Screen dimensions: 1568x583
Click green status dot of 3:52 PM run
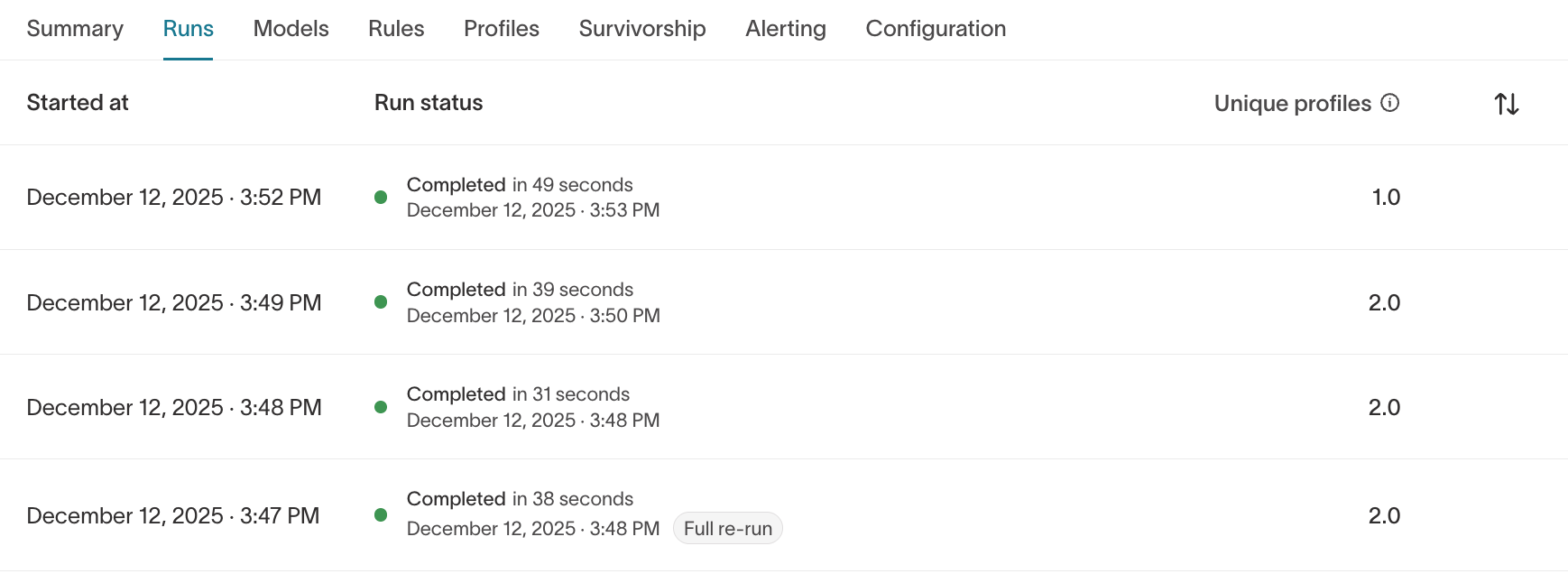(381, 198)
